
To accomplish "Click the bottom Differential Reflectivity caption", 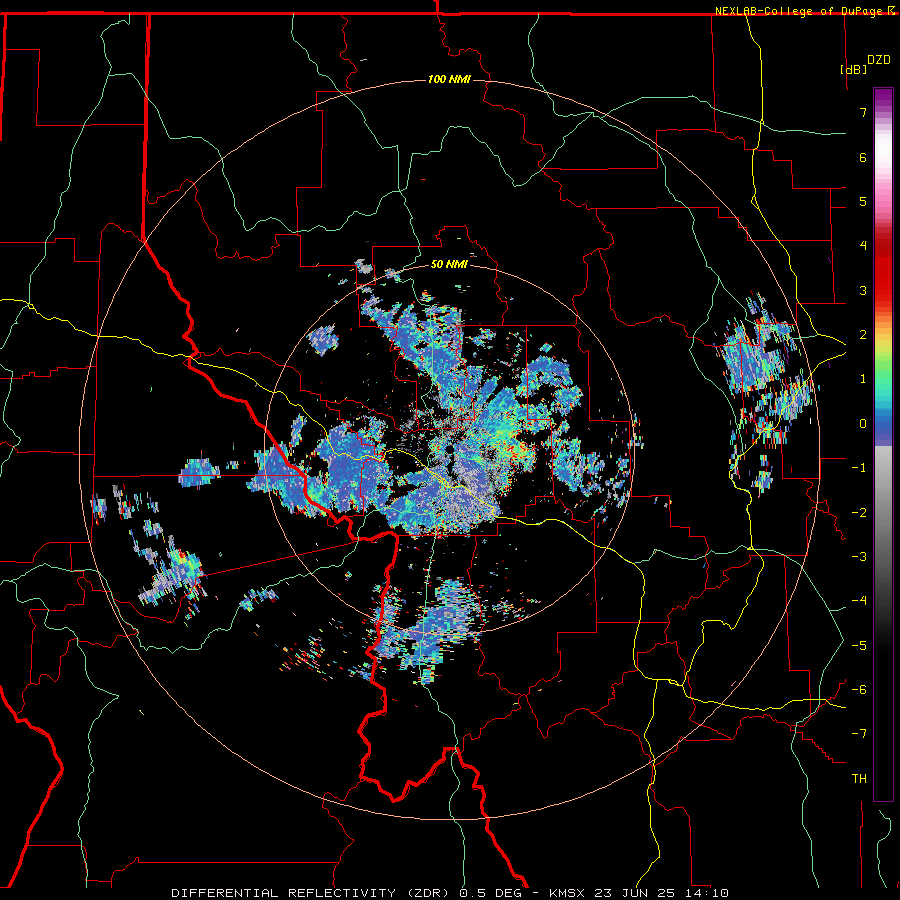I will pos(450,893).
